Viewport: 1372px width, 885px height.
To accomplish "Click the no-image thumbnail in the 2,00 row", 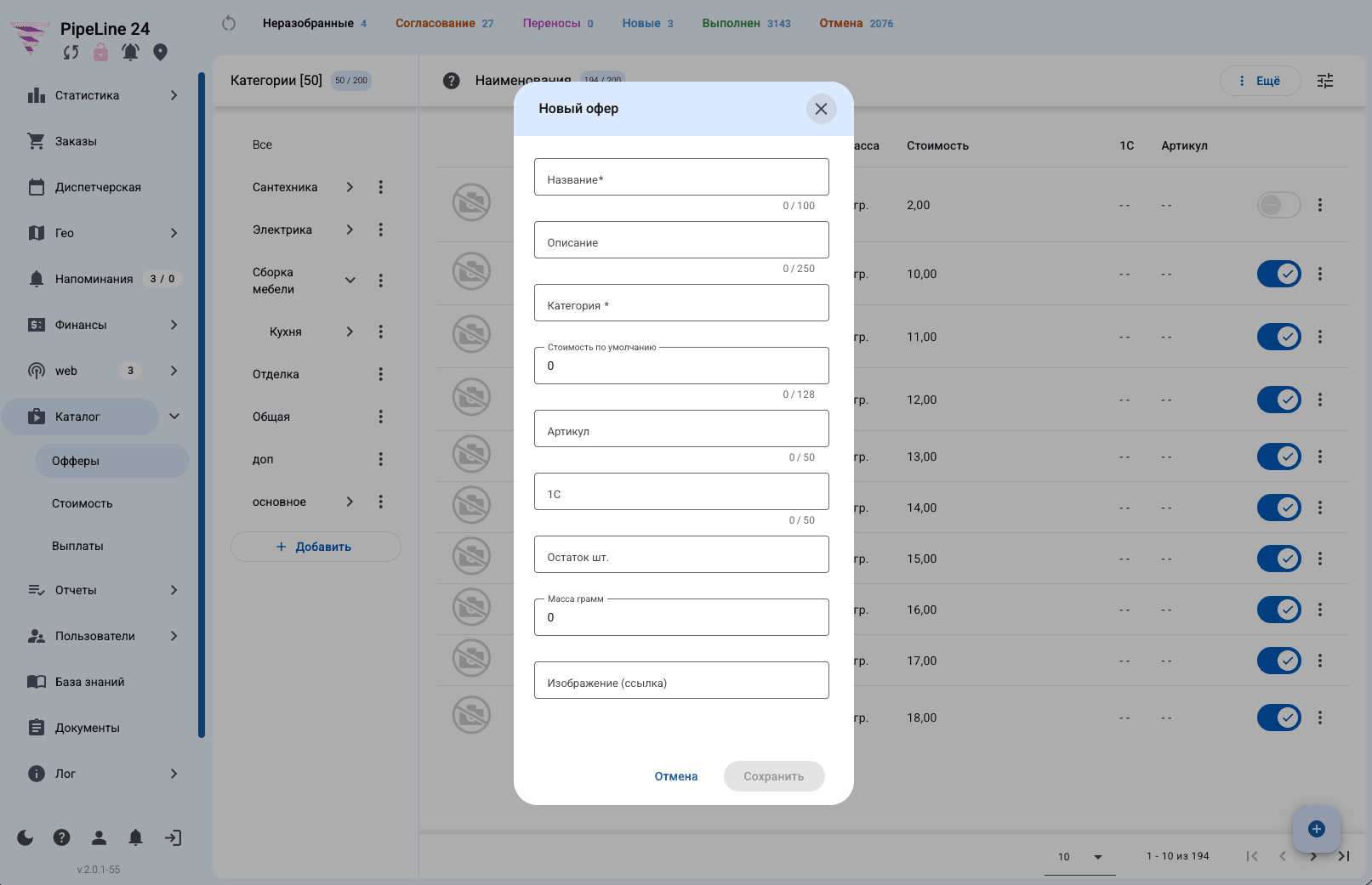I will click(471, 202).
